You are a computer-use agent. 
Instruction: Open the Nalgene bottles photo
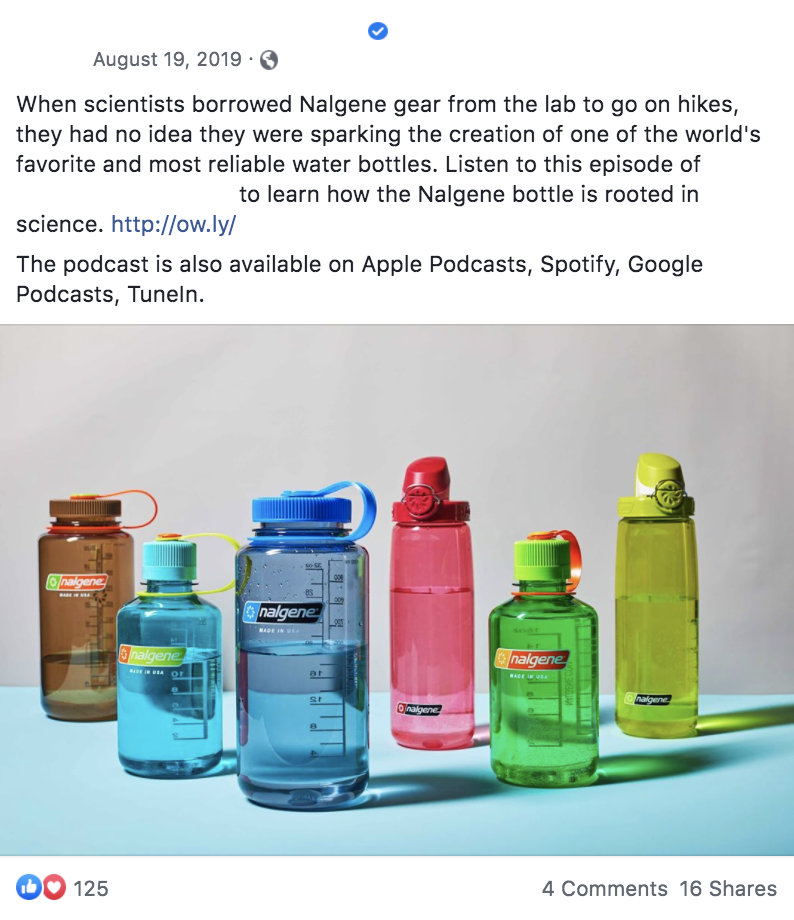(397, 590)
